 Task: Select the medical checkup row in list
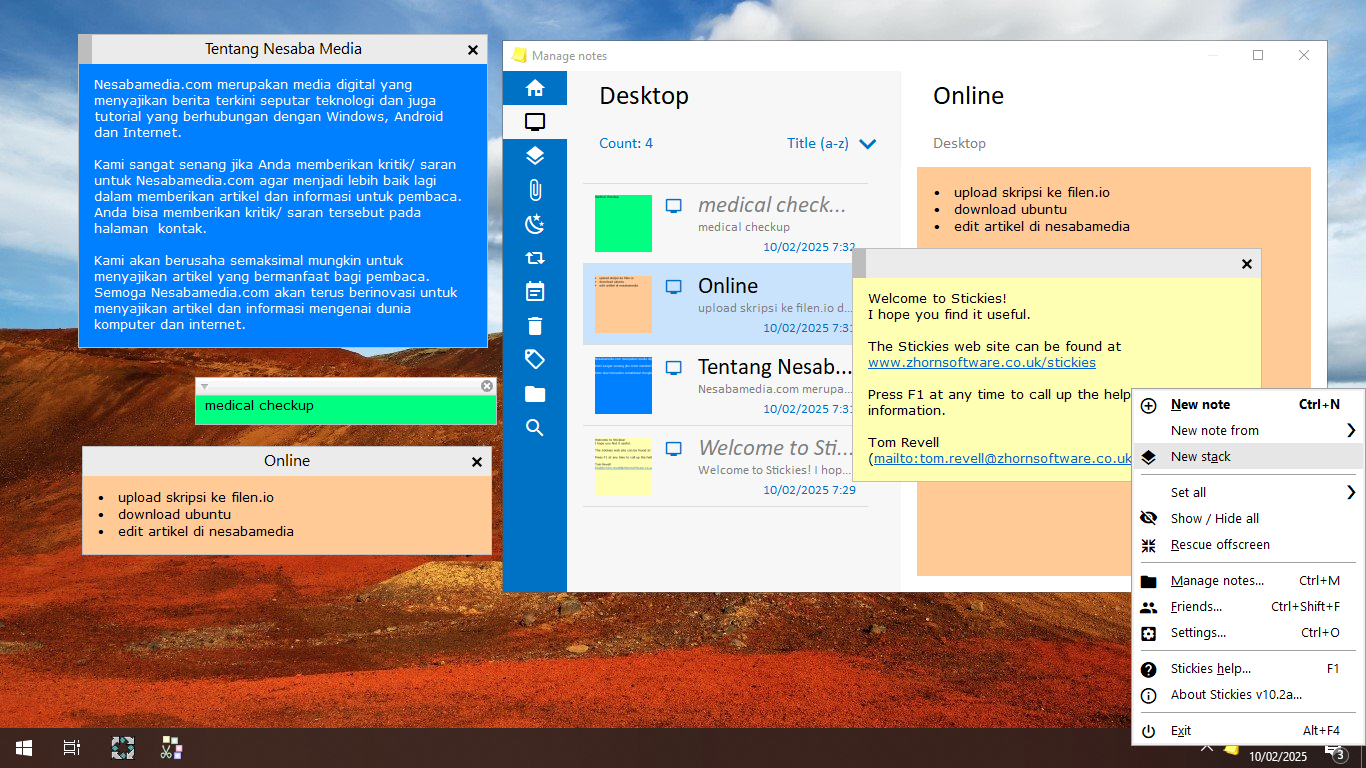click(x=725, y=223)
